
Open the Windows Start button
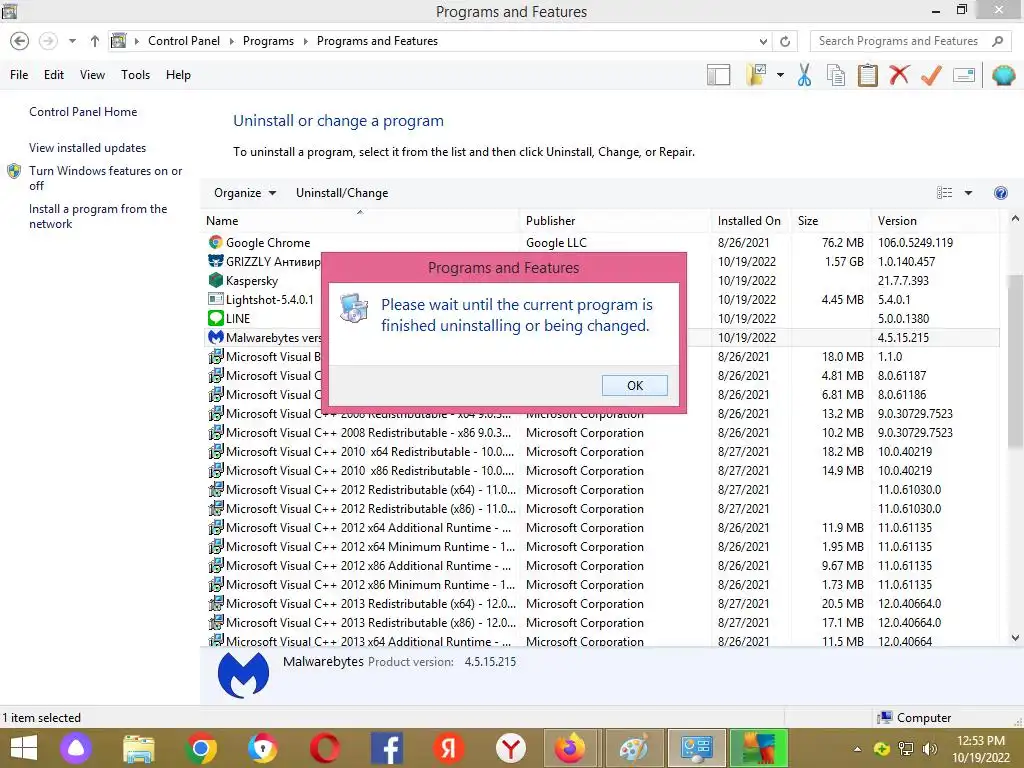click(24, 748)
